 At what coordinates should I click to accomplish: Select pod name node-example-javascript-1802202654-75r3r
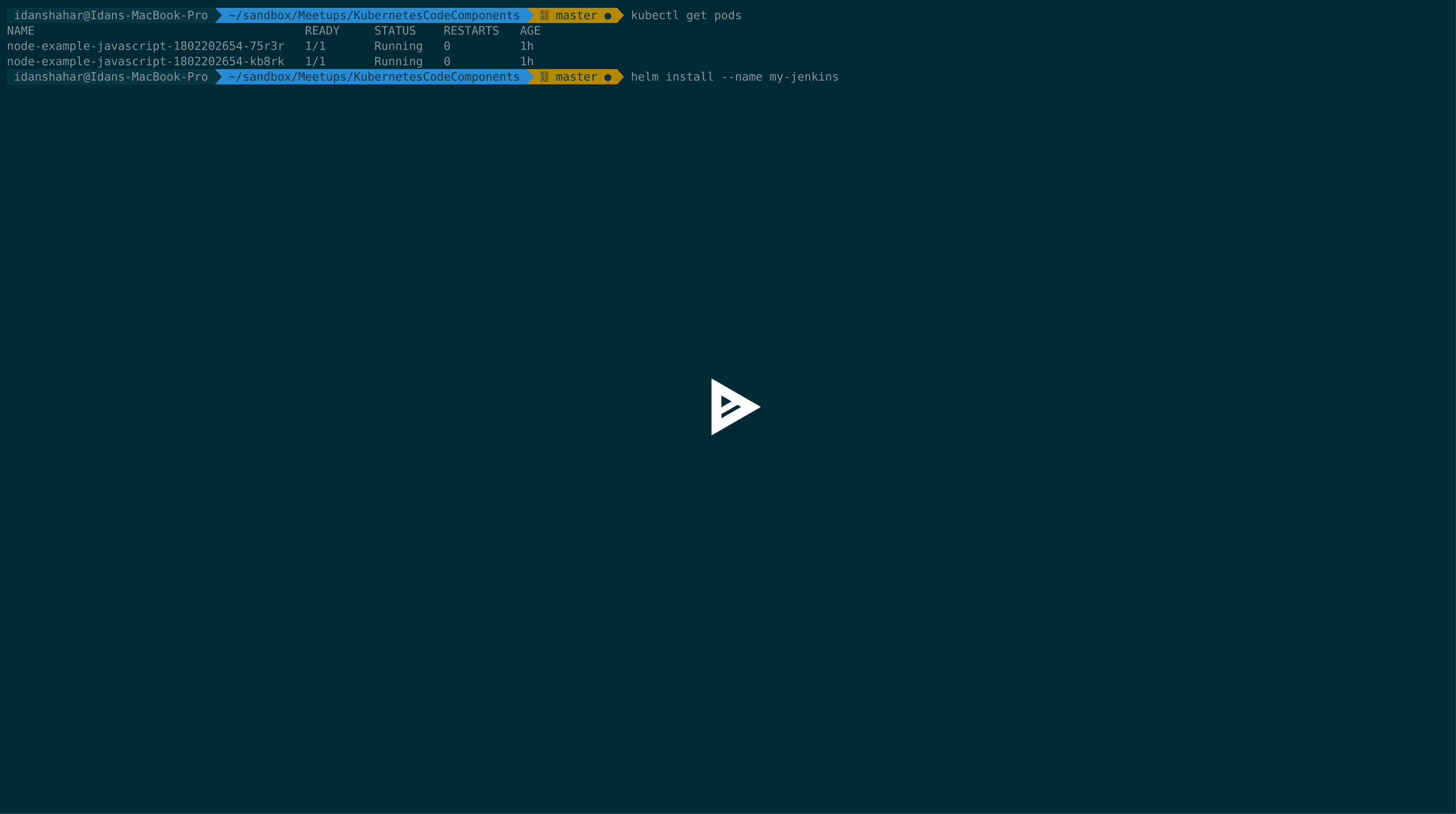coord(145,46)
